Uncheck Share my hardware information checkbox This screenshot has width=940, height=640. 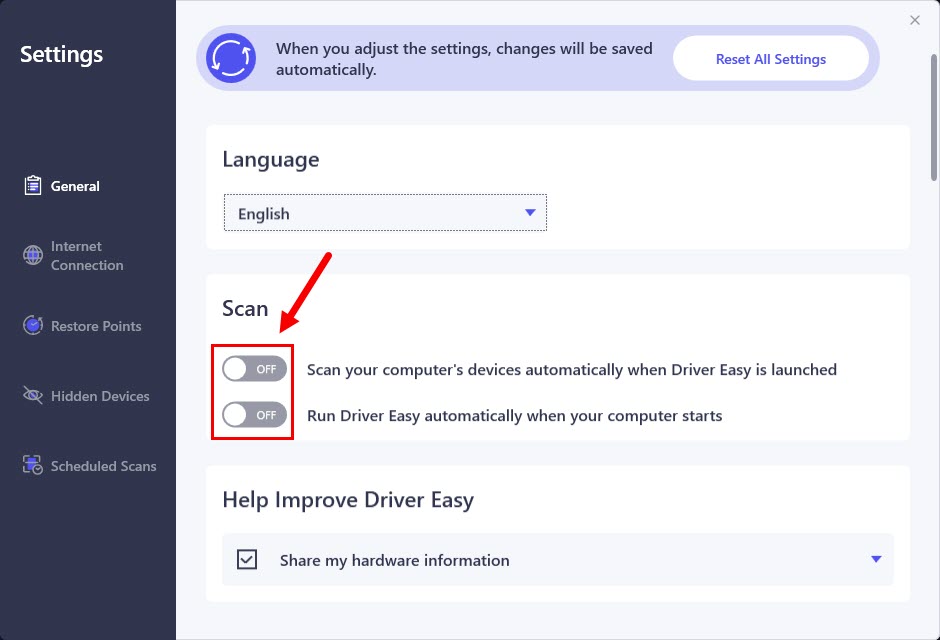pos(247,560)
